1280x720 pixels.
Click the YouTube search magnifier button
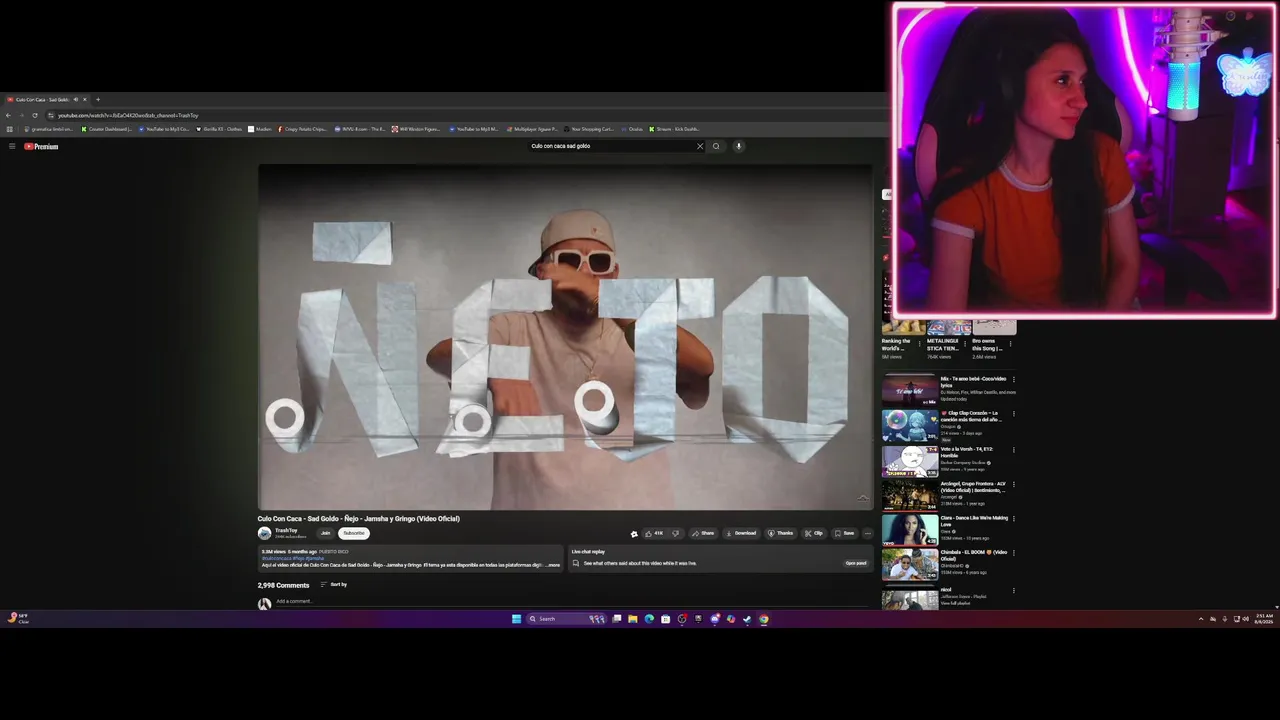coord(716,146)
